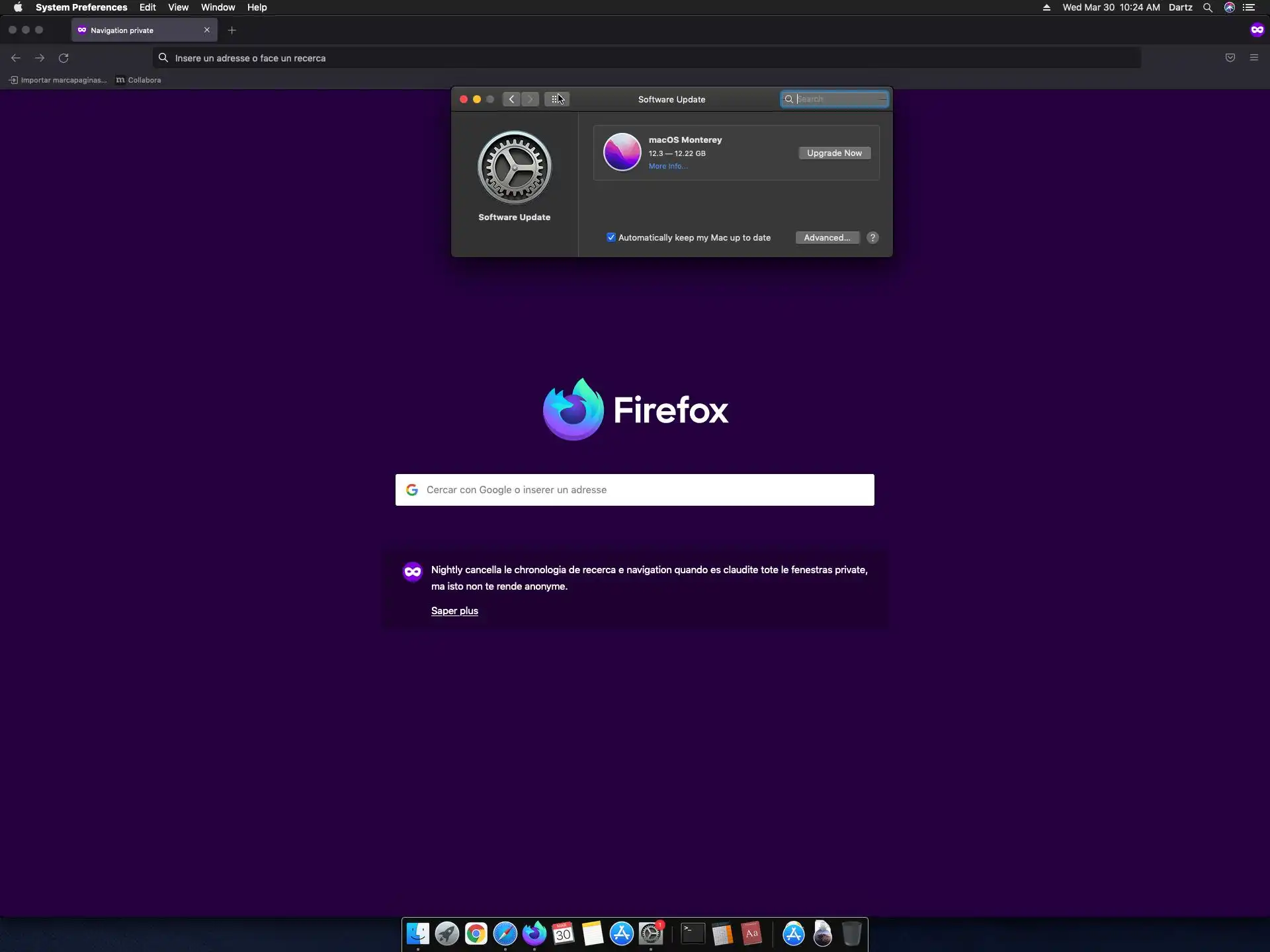
Task: Uncheck Automatically keep my Mac up to date
Action: 611,237
